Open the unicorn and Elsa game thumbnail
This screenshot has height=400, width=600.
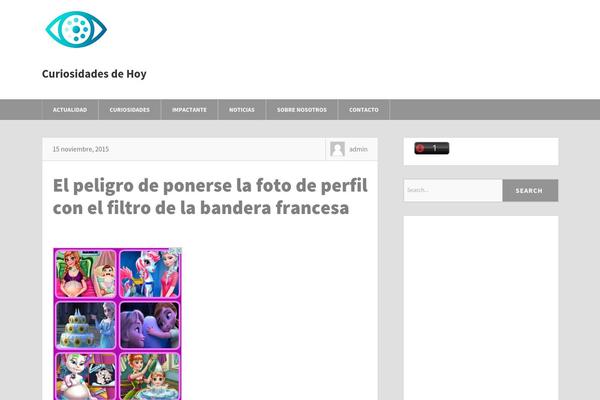pos(149,274)
